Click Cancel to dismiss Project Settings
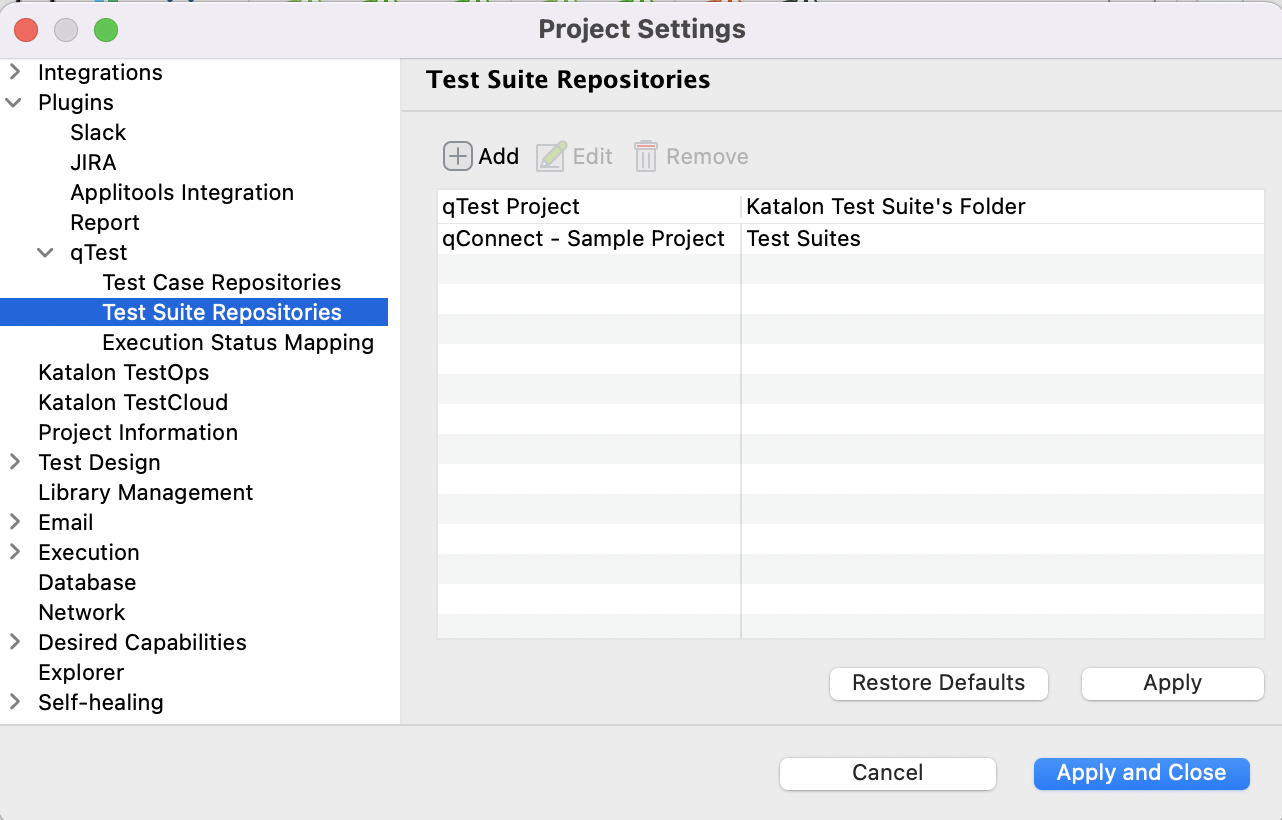Screen dimensions: 1282x820 point(887,773)
